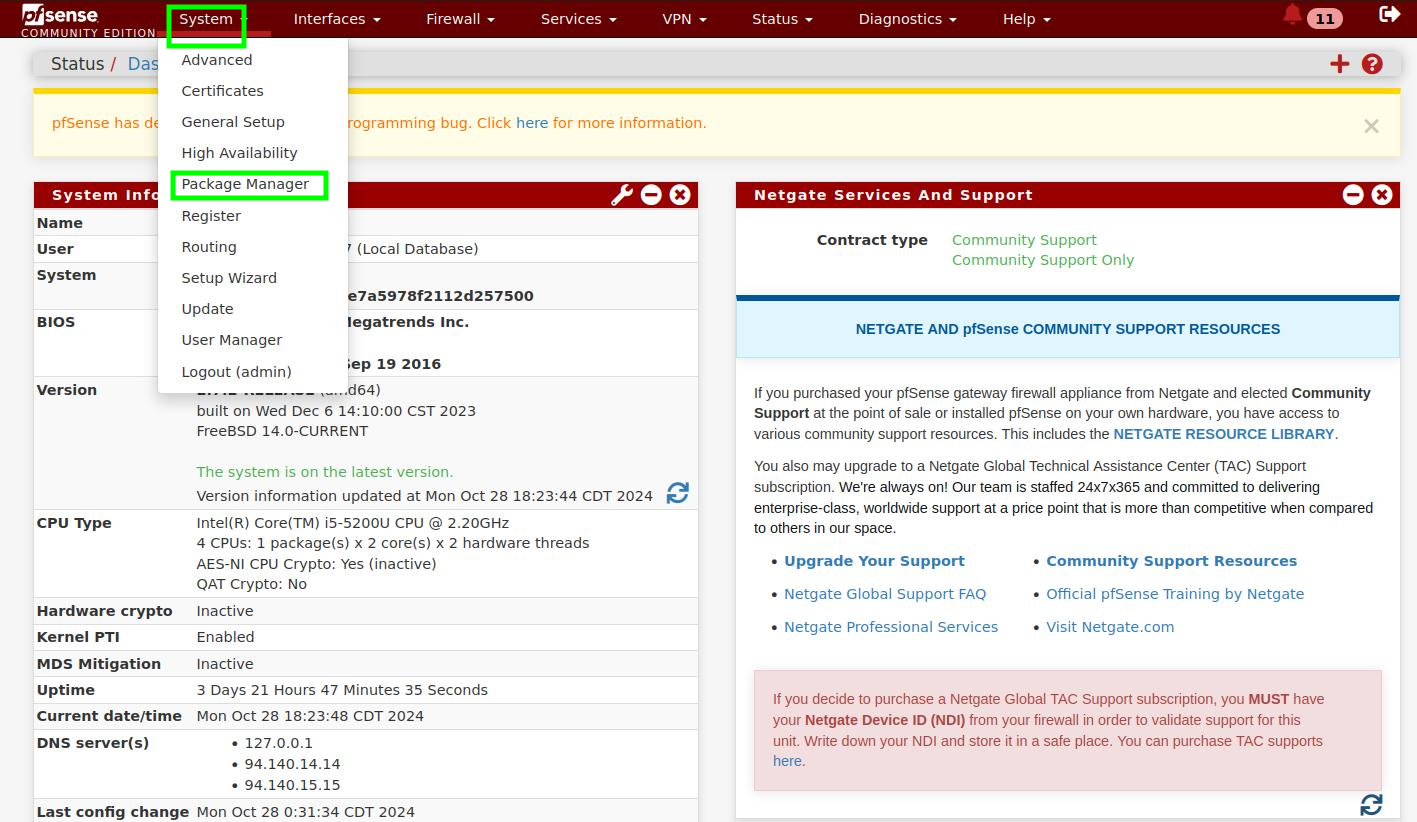Minimize the System Information widget
Image resolution: width=1417 pixels, height=822 pixels.
651,195
